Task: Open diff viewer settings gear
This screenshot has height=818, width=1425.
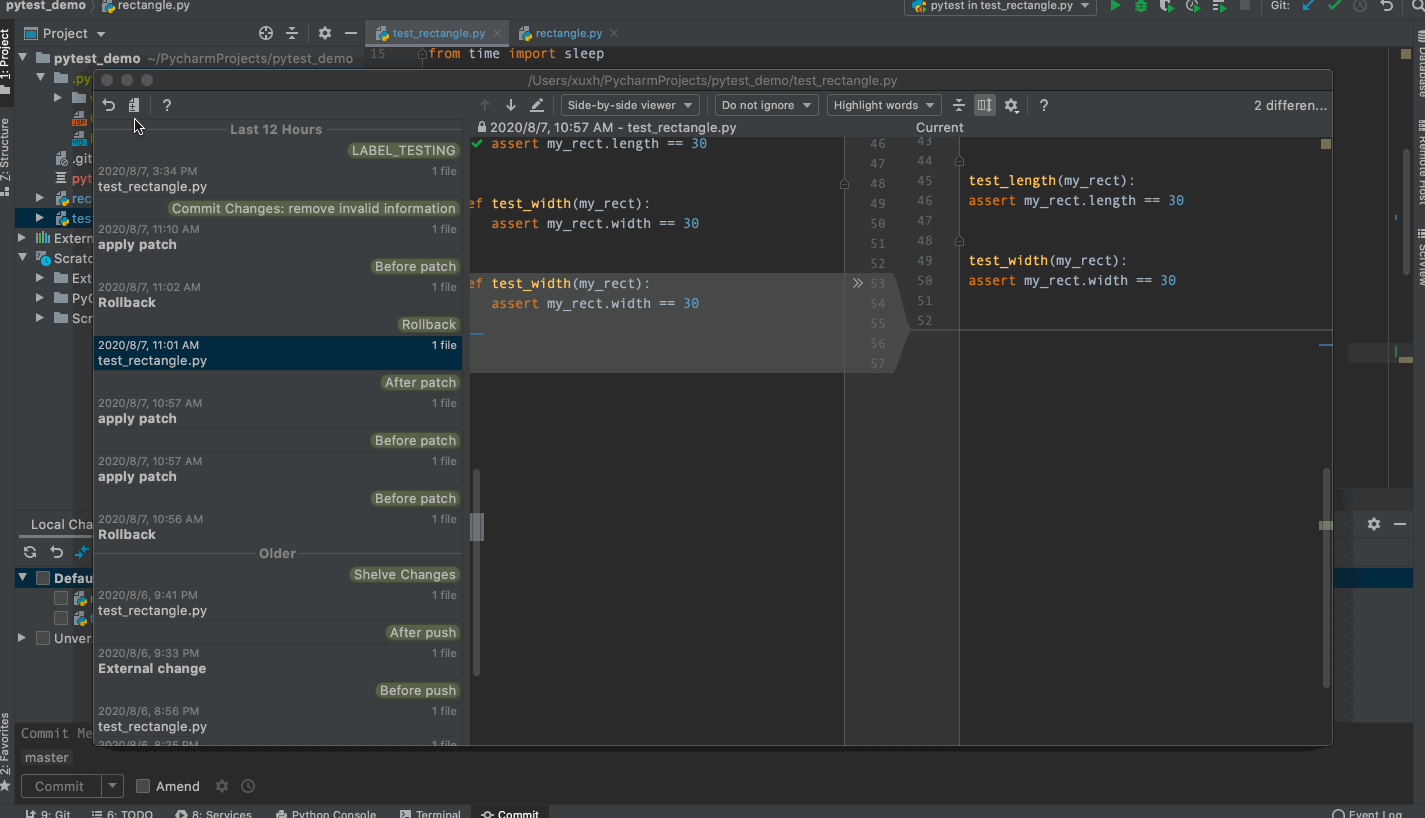Action: (1011, 105)
